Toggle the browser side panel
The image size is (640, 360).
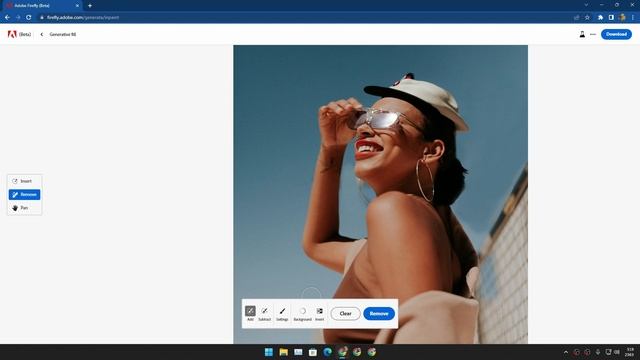611,17
